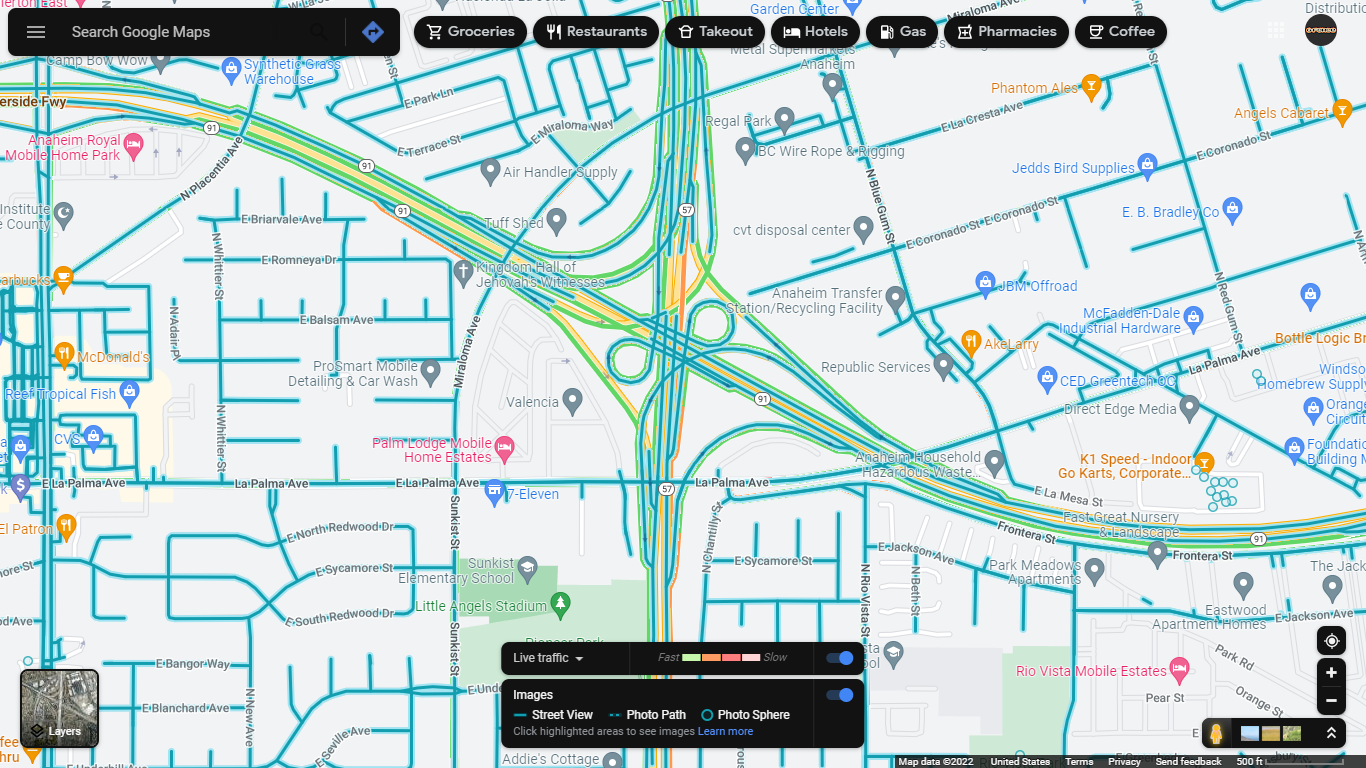Click the Little Angels Stadium park marker

561,604
